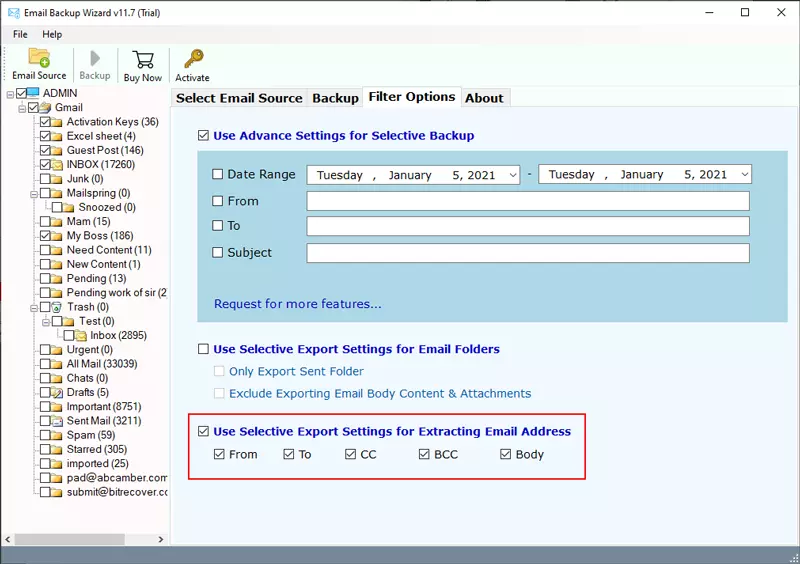Collapse the ADMIN tree node
This screenshot has width=800, height=564.
point(10,94)
